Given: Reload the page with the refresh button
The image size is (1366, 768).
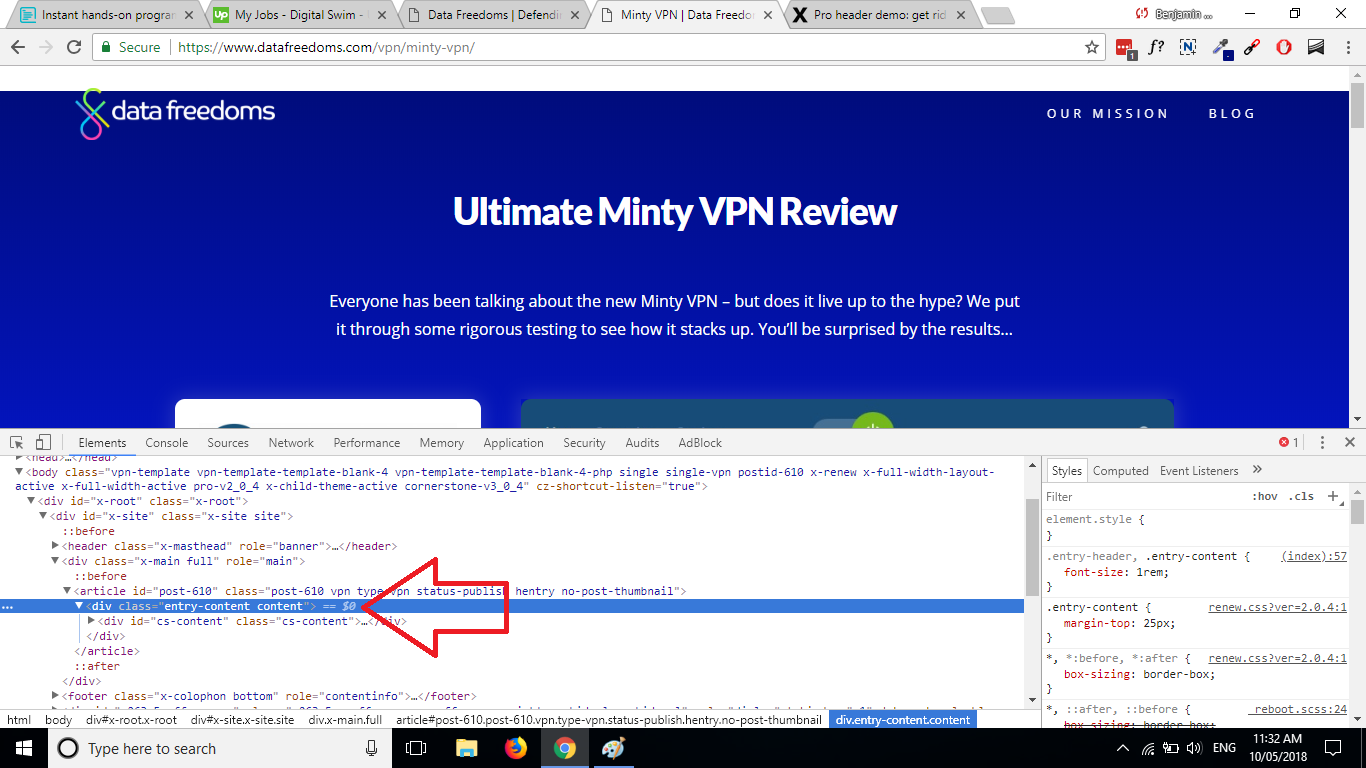Looking at the screenshot, I should click(x=74, y=47).
